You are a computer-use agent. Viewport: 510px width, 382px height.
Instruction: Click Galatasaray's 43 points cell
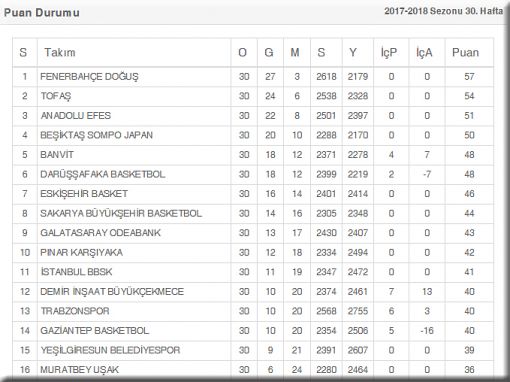tap(469, 233)
